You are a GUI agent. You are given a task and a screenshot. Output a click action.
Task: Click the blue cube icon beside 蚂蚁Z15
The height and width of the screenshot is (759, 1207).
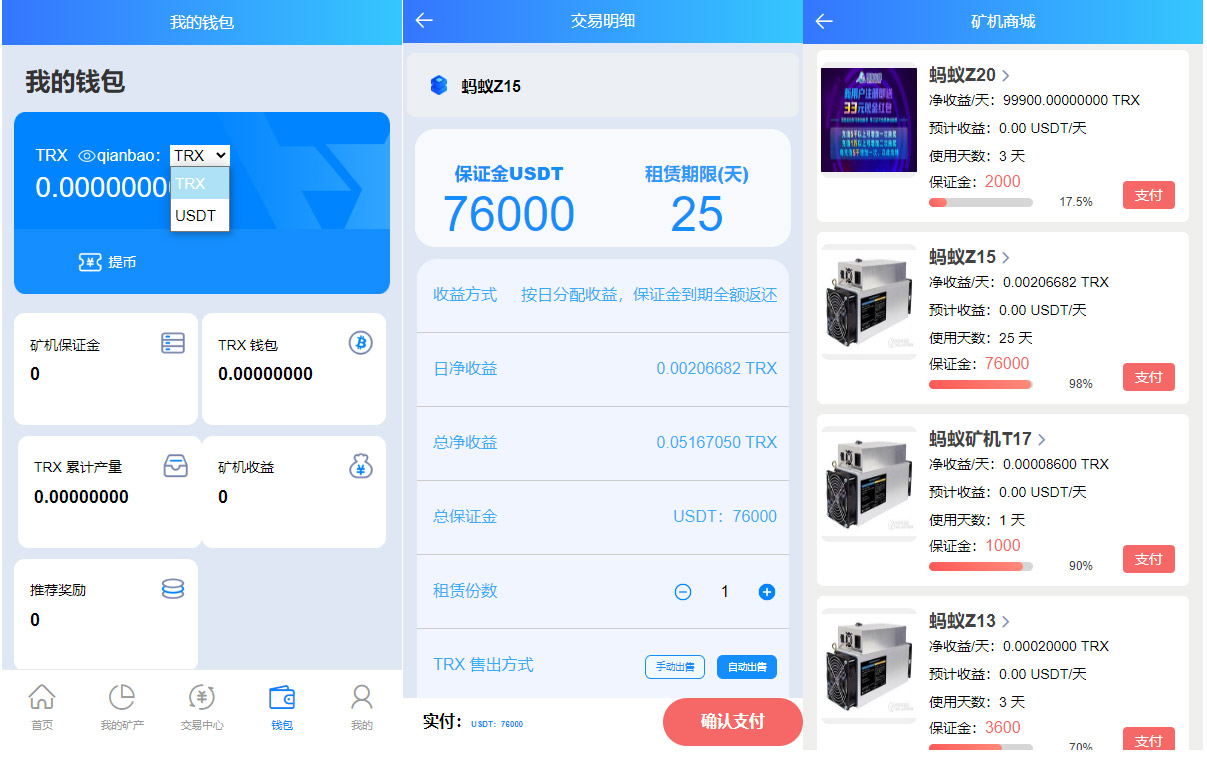click(439, 86)
